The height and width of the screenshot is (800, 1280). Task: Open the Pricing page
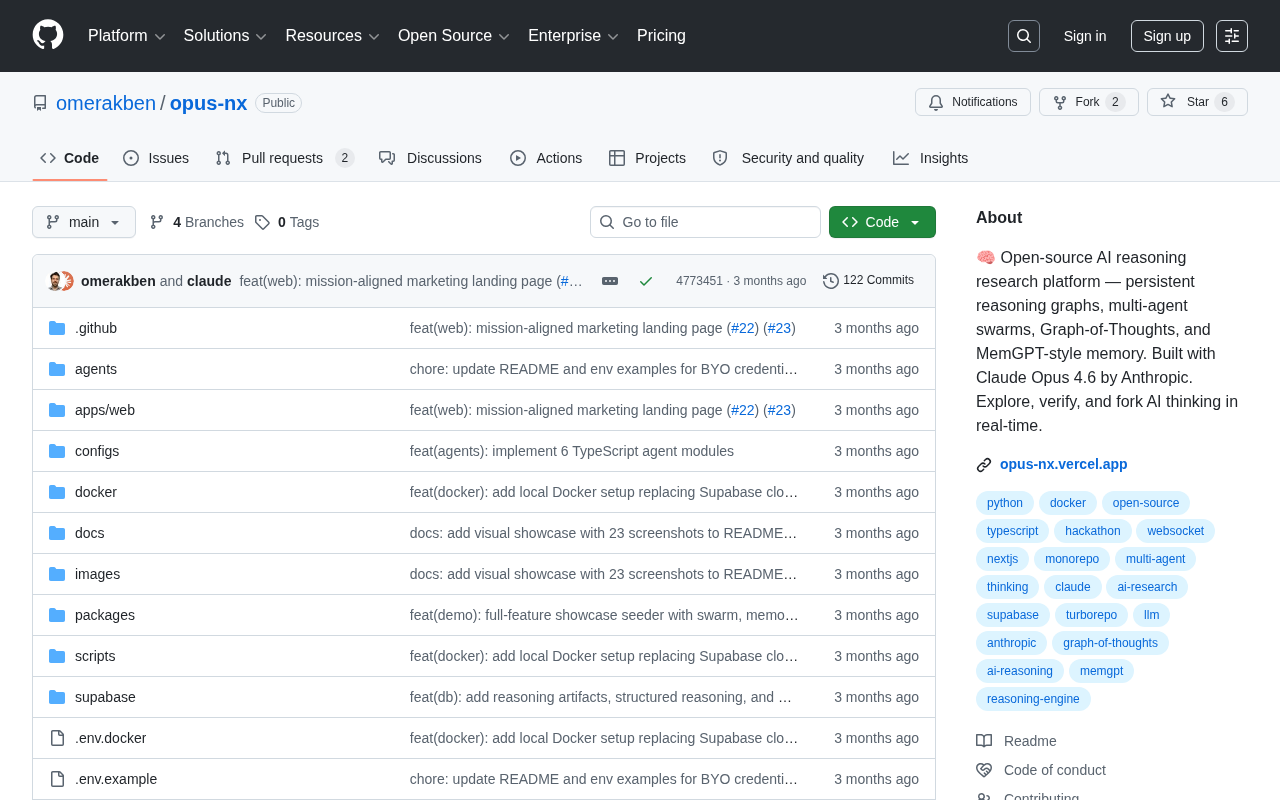tap(661, 36)
